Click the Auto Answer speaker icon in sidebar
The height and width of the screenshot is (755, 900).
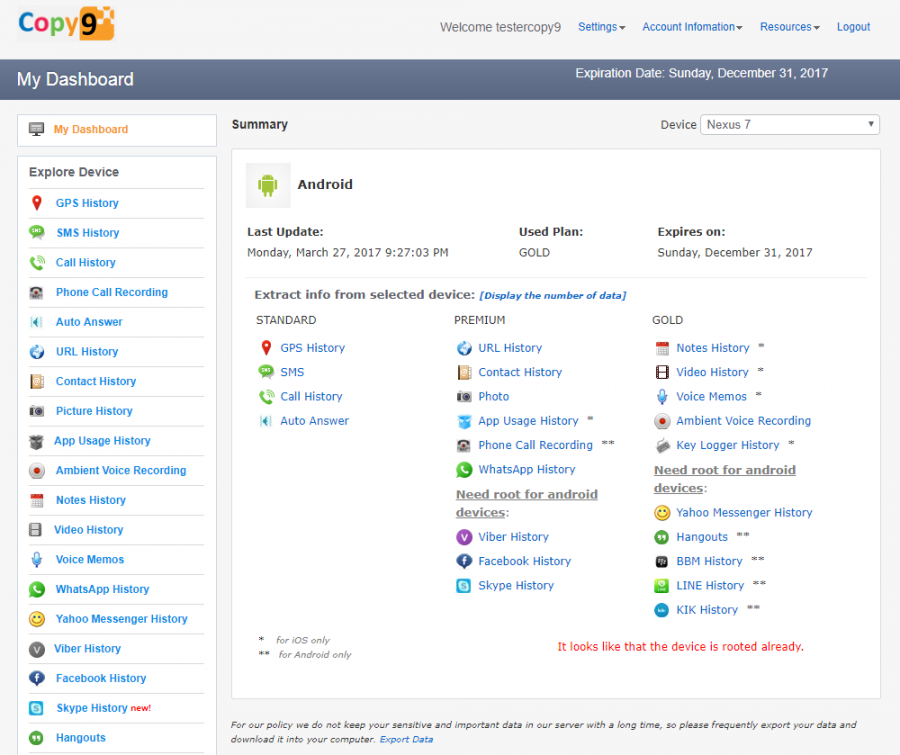pos(36,322)
